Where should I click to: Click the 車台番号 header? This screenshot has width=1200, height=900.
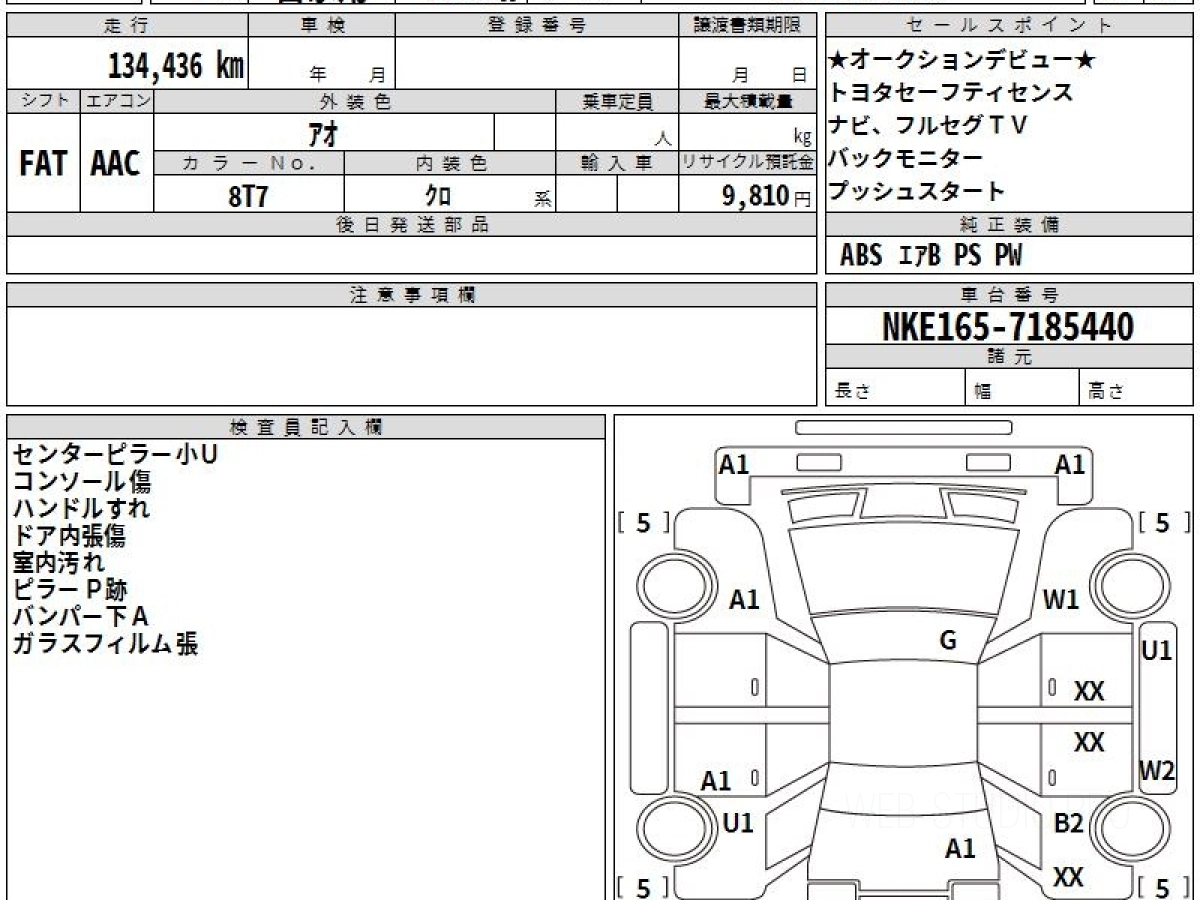[1010, 295]
